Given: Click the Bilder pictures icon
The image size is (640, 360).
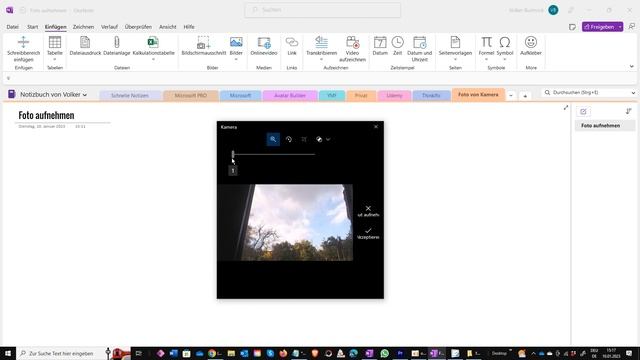Looking at the screenshot, I should click(x=236, y=42).
